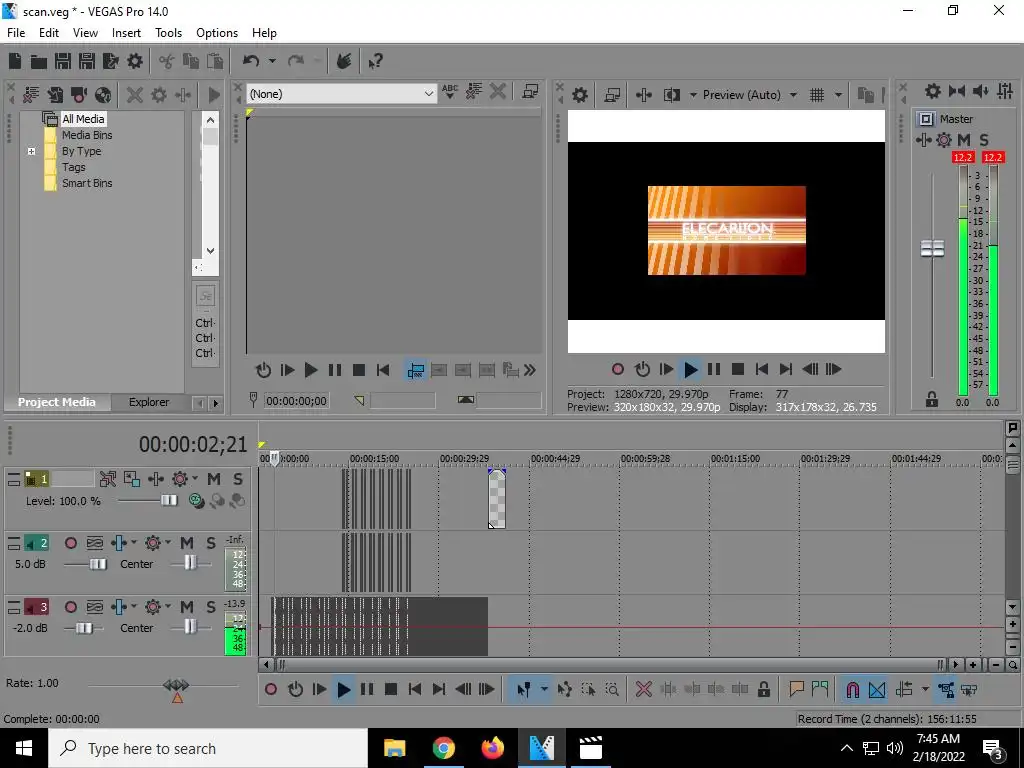
Task: Mute video track 1
Action: click(214, 479)
